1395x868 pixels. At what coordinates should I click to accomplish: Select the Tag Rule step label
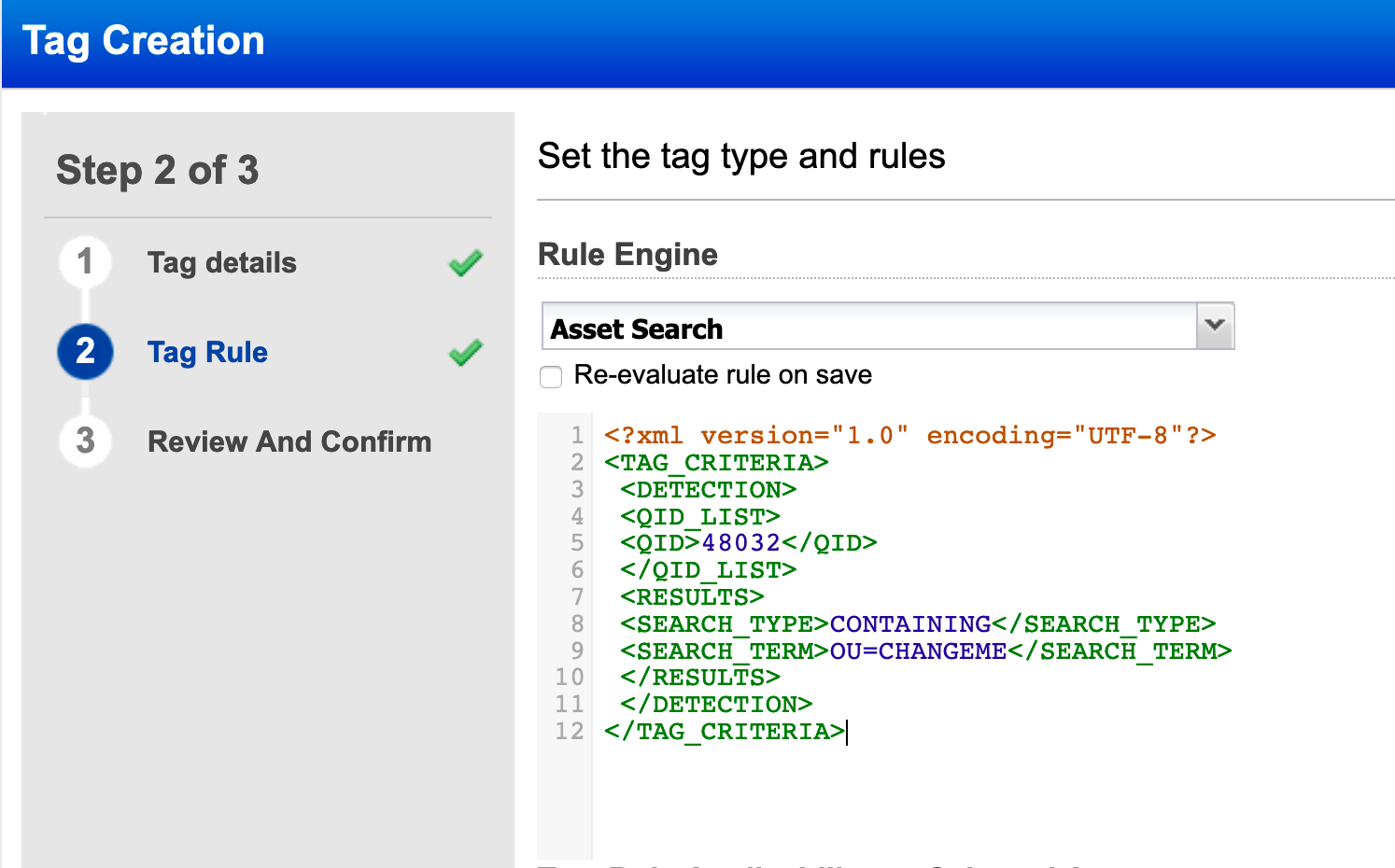tap(207, 353)
